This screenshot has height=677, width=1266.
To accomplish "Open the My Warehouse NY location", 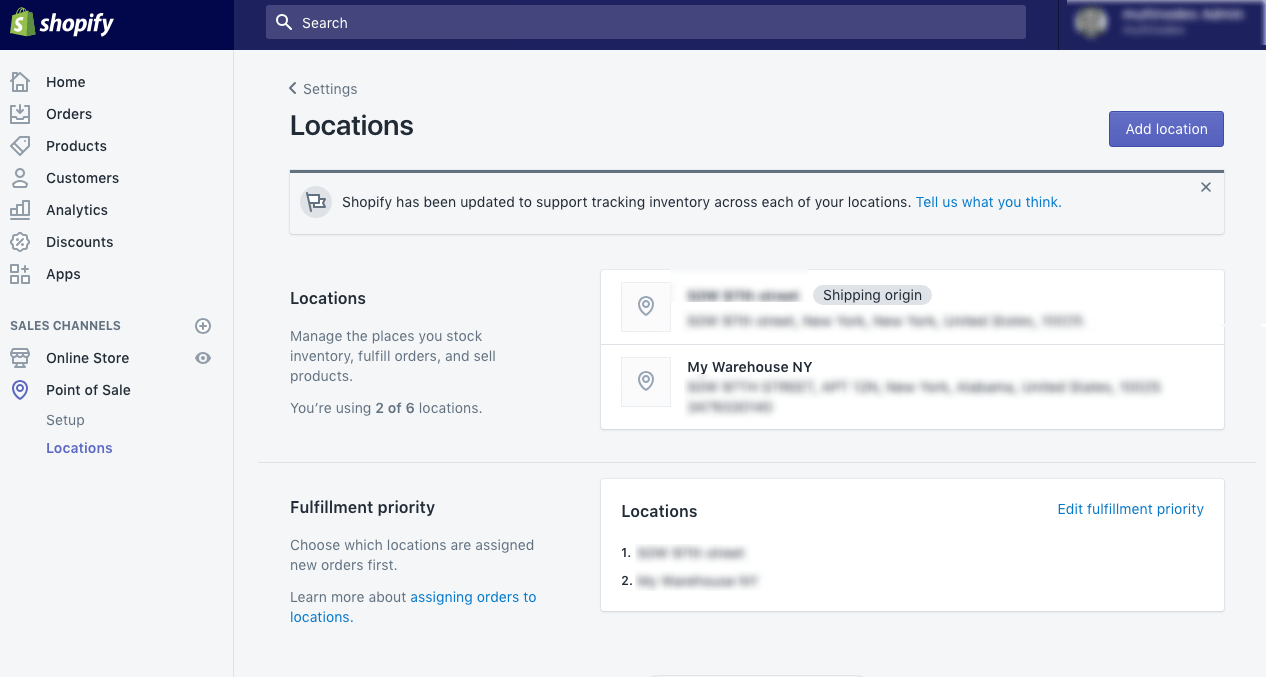I will tap(750, 366).
